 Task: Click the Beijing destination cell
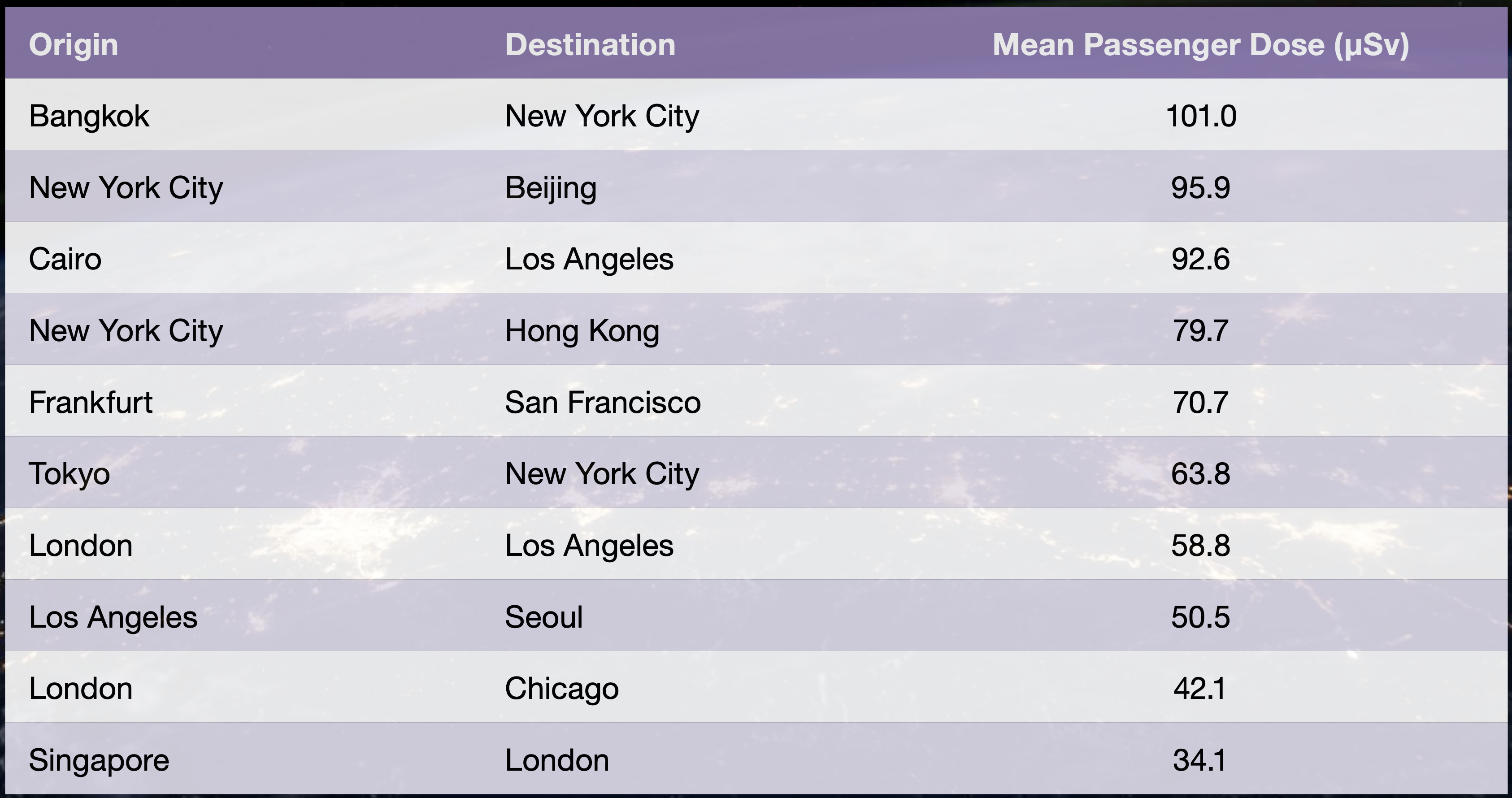pyautogui.click(x=551, y=188)
